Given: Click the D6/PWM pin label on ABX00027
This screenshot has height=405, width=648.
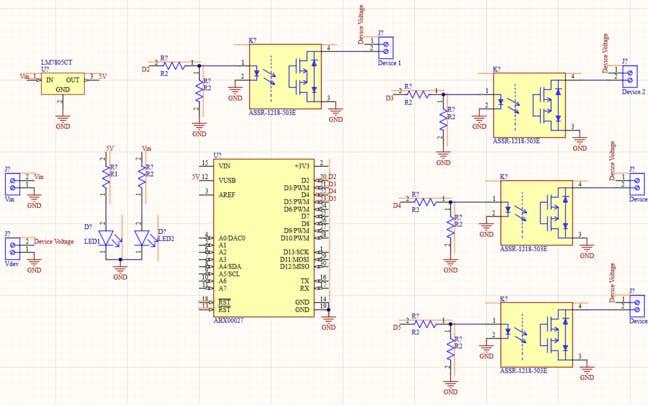Looking at the screenshot, I should (296, 209).
